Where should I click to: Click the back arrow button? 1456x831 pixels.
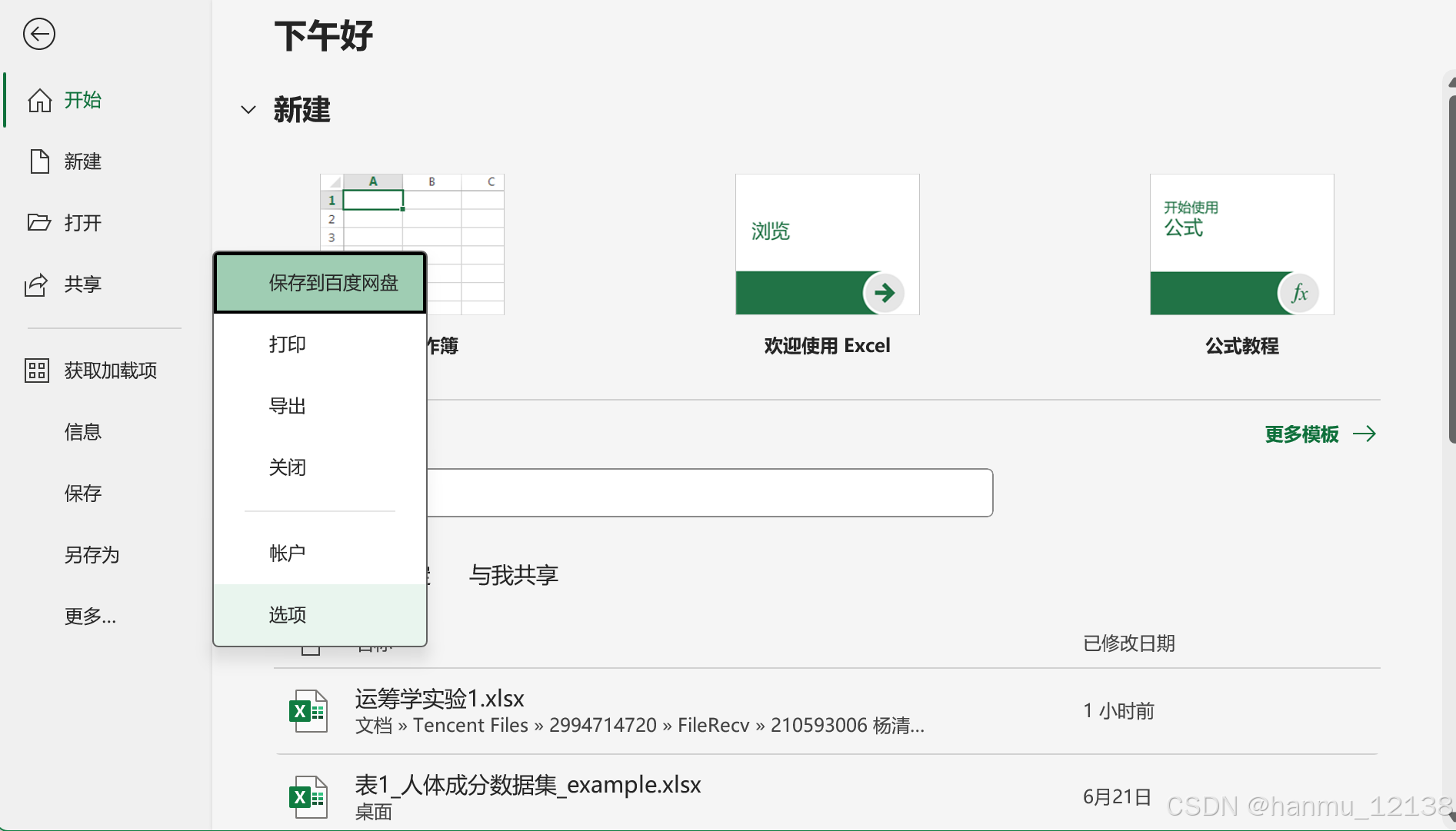[39, 34]
